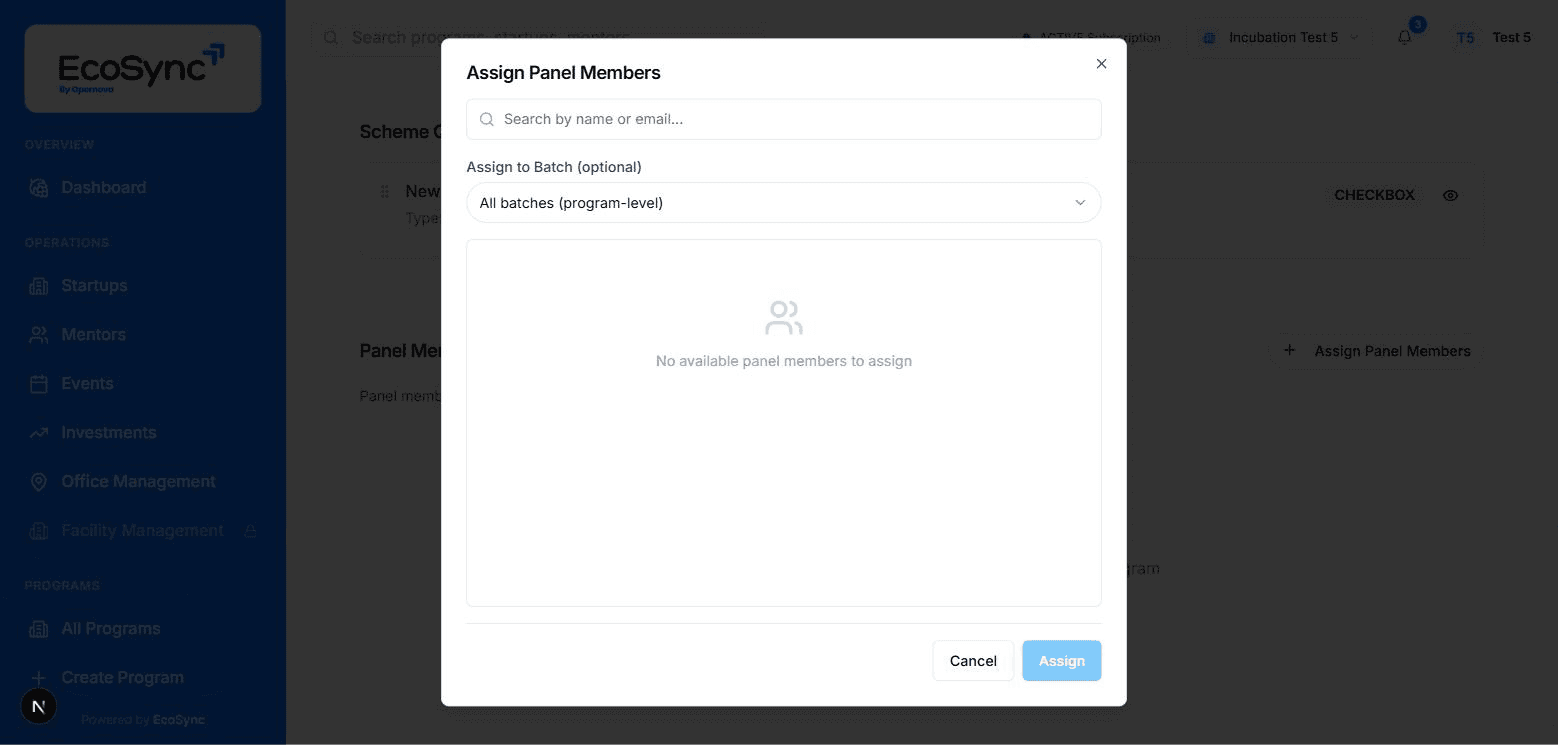Click the Office Management location pin icon
The width and height of the screenshot is (1558, 745).
point(39,482)
